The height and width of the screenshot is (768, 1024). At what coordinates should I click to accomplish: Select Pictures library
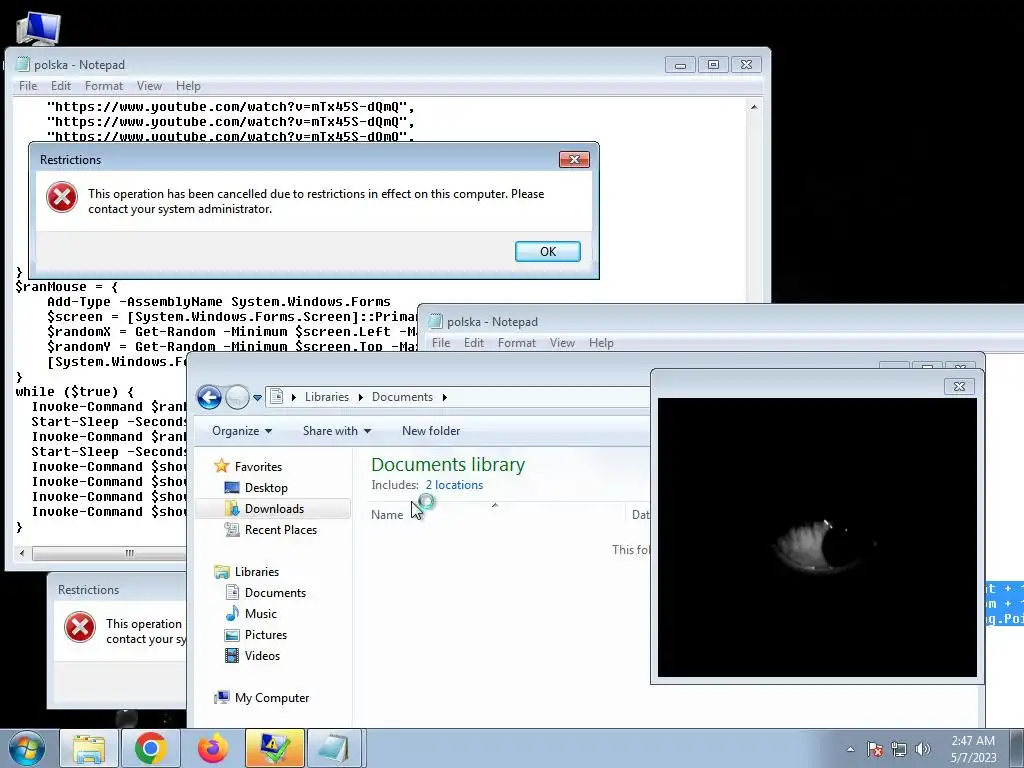coord(265,635)
